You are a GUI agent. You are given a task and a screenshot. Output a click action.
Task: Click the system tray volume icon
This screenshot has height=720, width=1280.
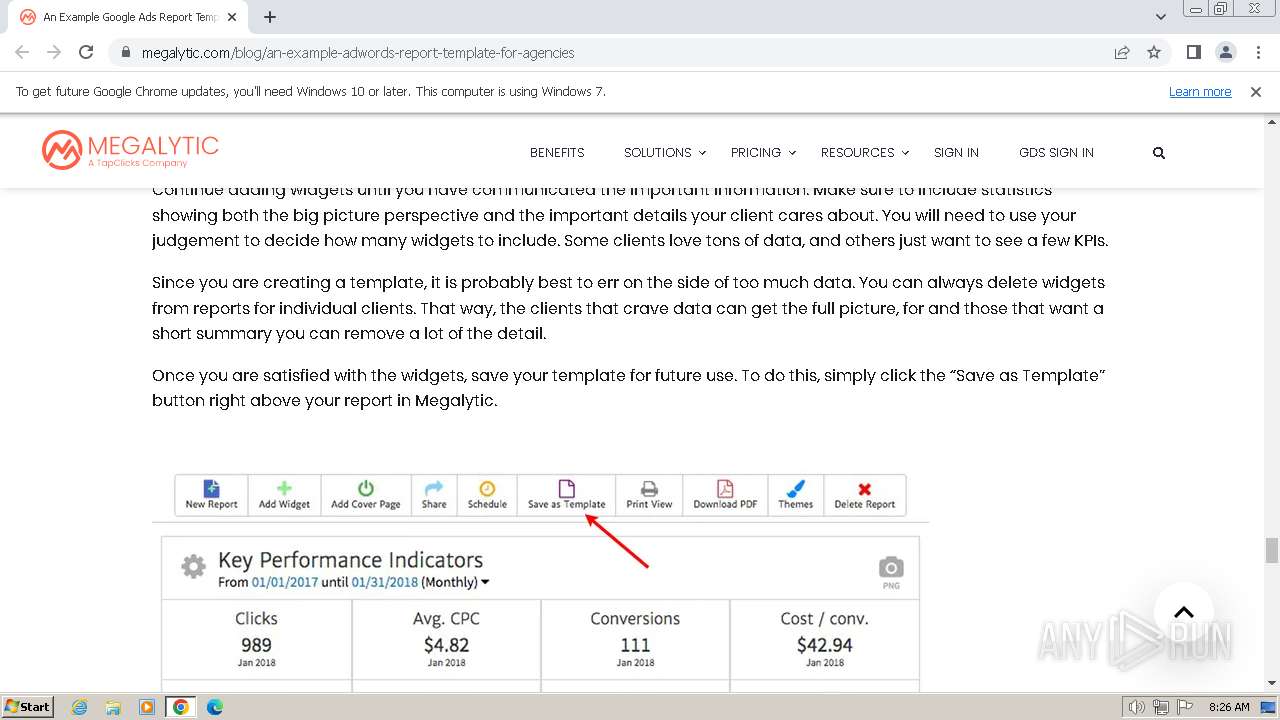pyautogui.click(x=1136, y=707)
